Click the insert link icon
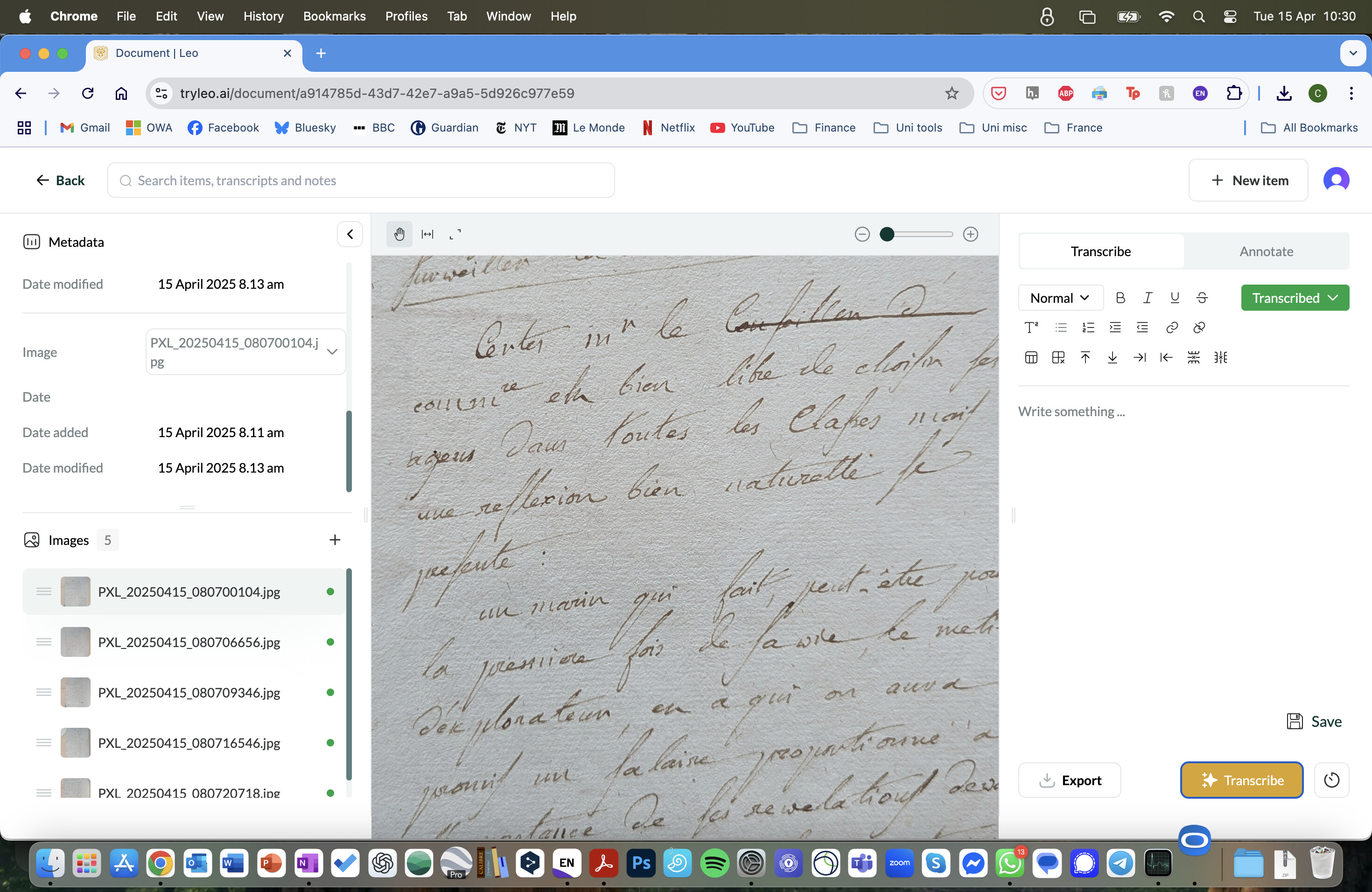This screenshot has height=892, width=1372. coord(1171,328)
